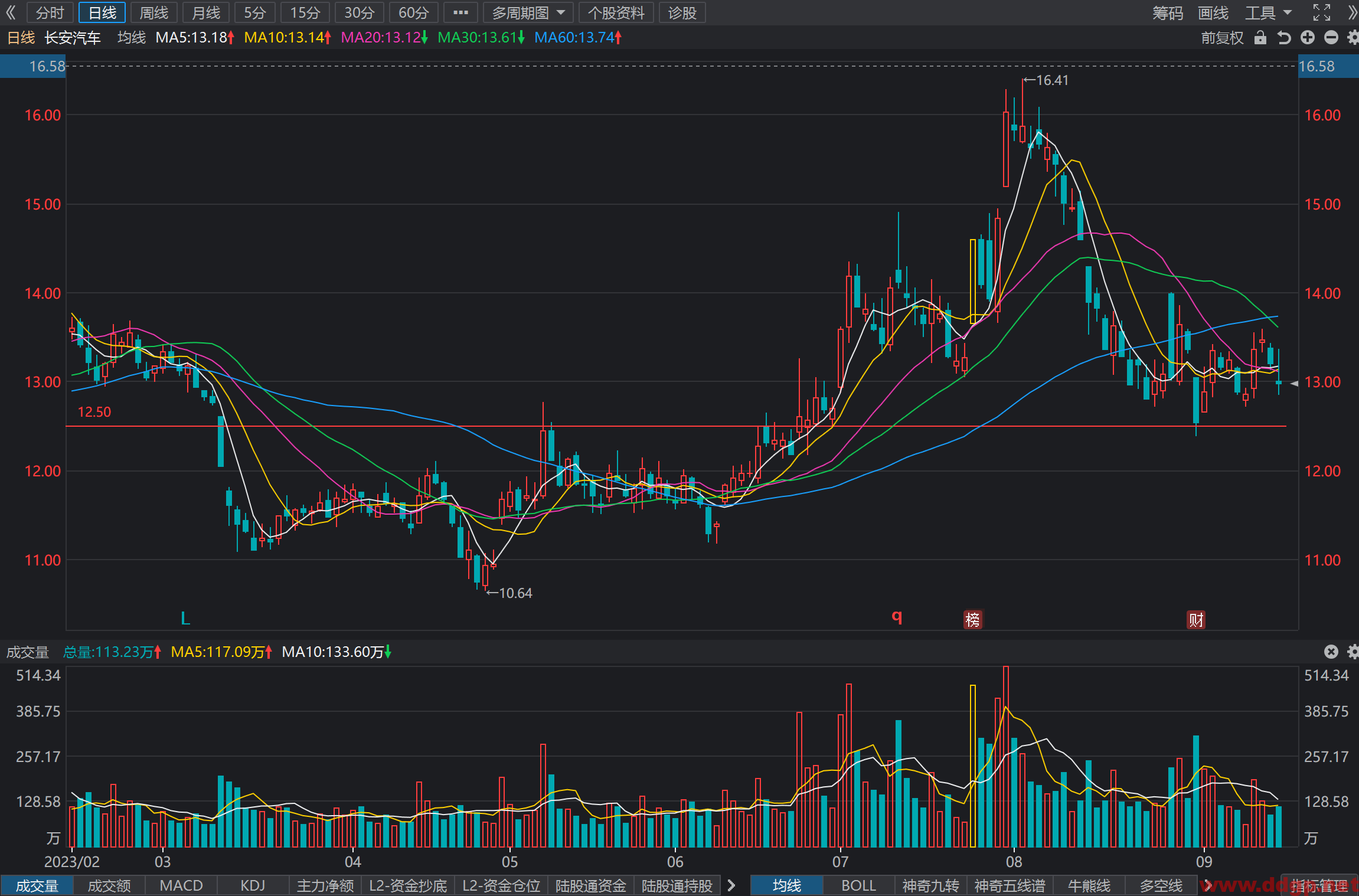
Task: Open 个股资料 stock information
Action: (616, 12)
